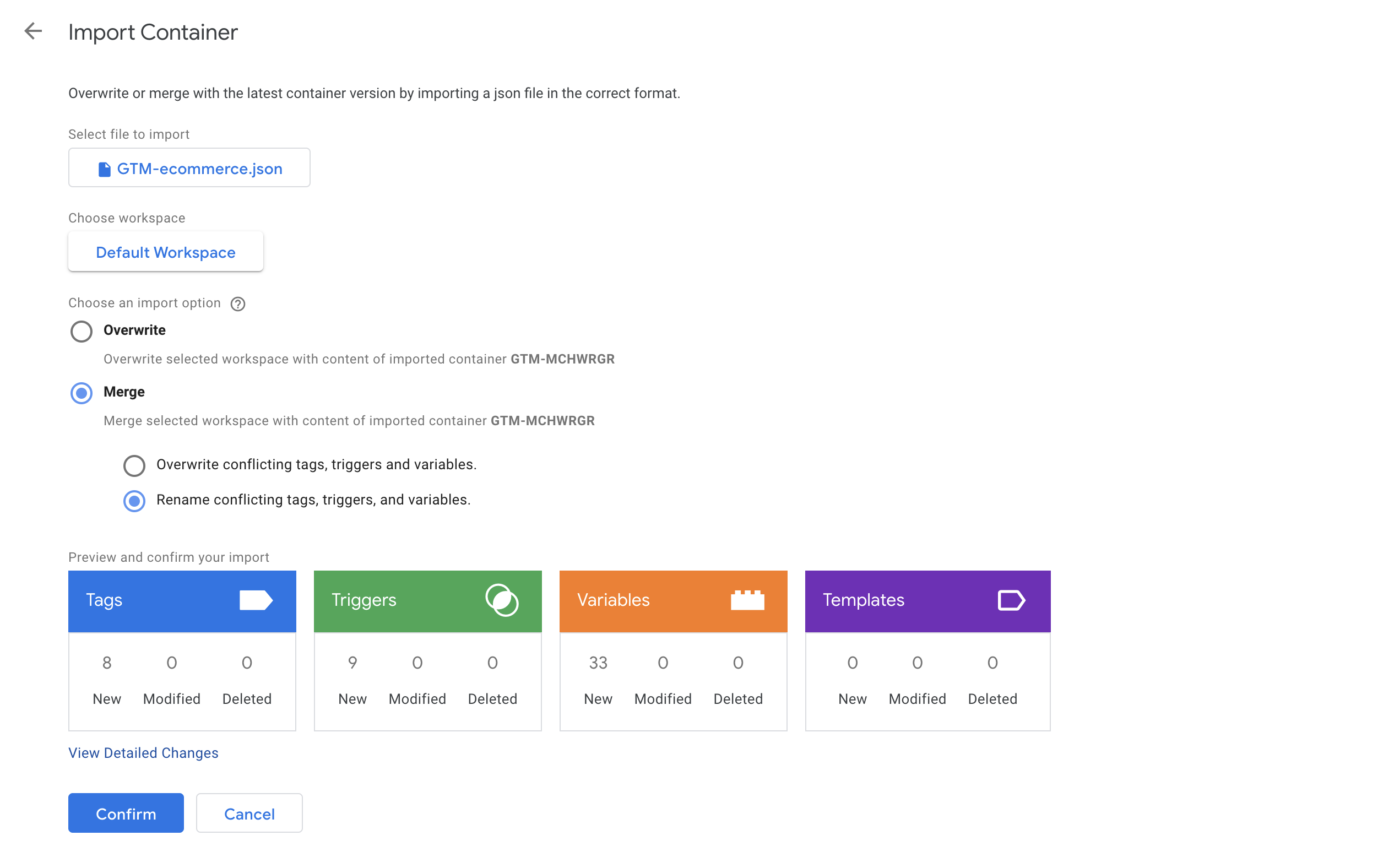The height and width of the screenshot is (868, 1378).
Task: Click the Tags card tag icon
Action: pyautogui.click(x=255, y=600)
